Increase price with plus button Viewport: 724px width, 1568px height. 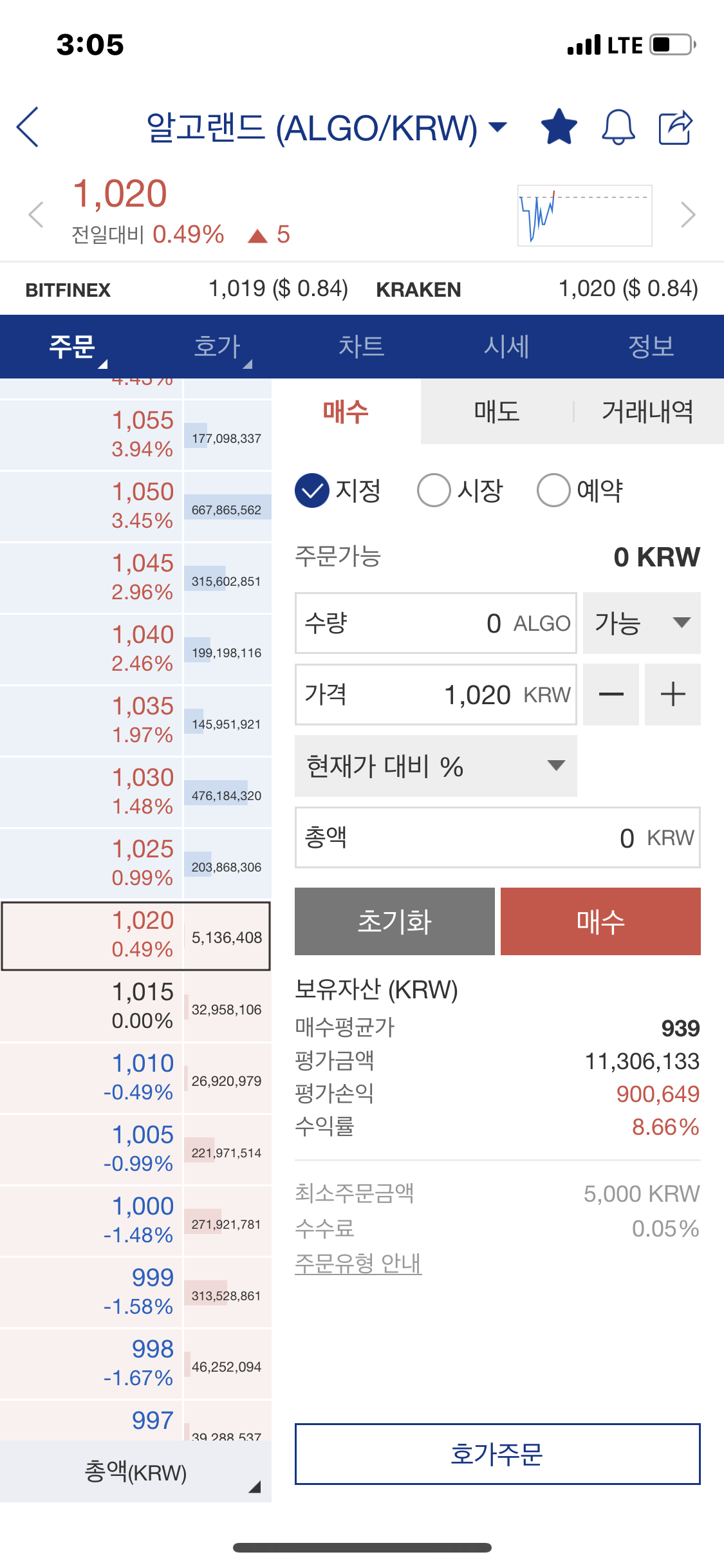[x=673, y=695]
